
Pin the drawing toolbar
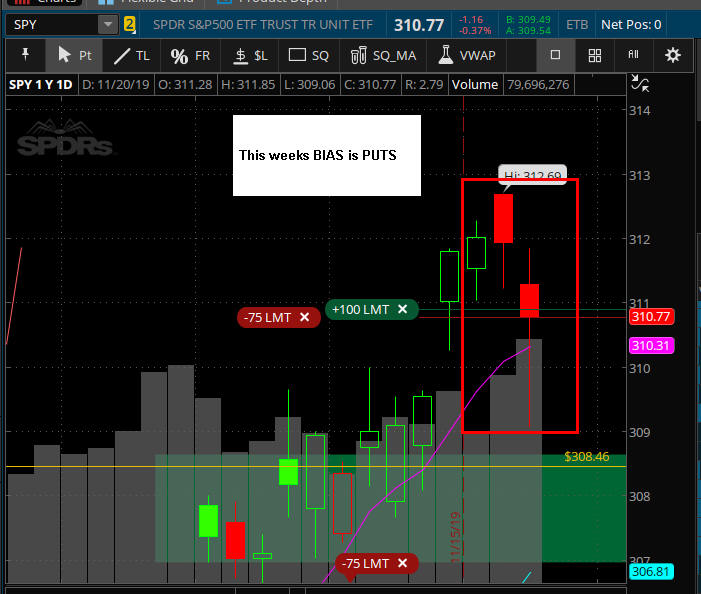[25, 55]
